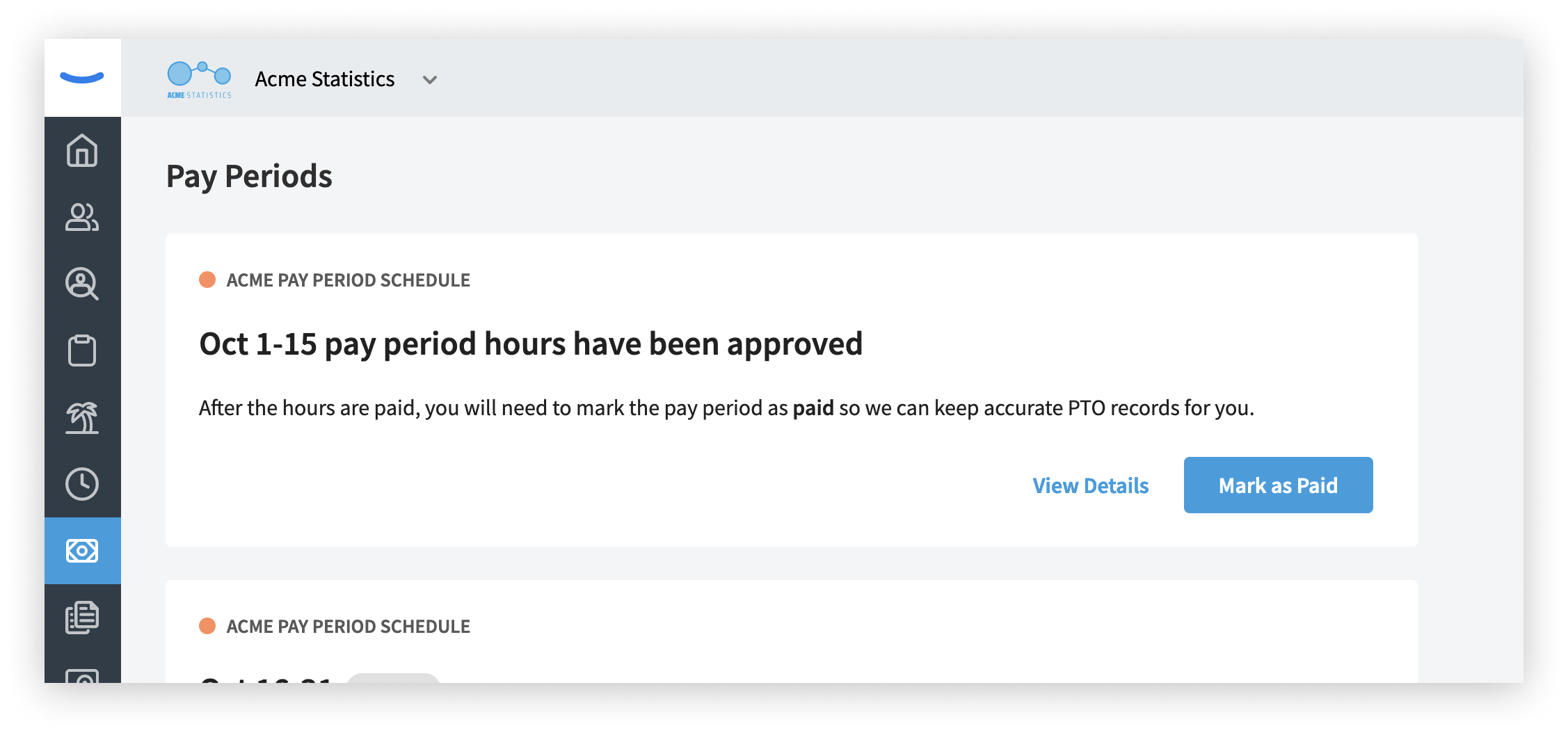The image size is (1568, 733).
Task: Open the person search recruiting icon
Action: 82,284
